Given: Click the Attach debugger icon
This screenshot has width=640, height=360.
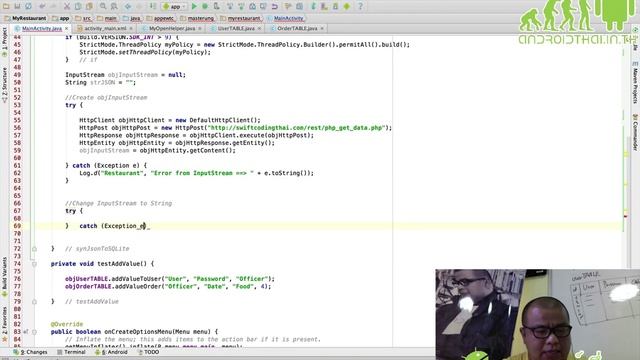Looking at the screenshot, I should coord(216,6).
